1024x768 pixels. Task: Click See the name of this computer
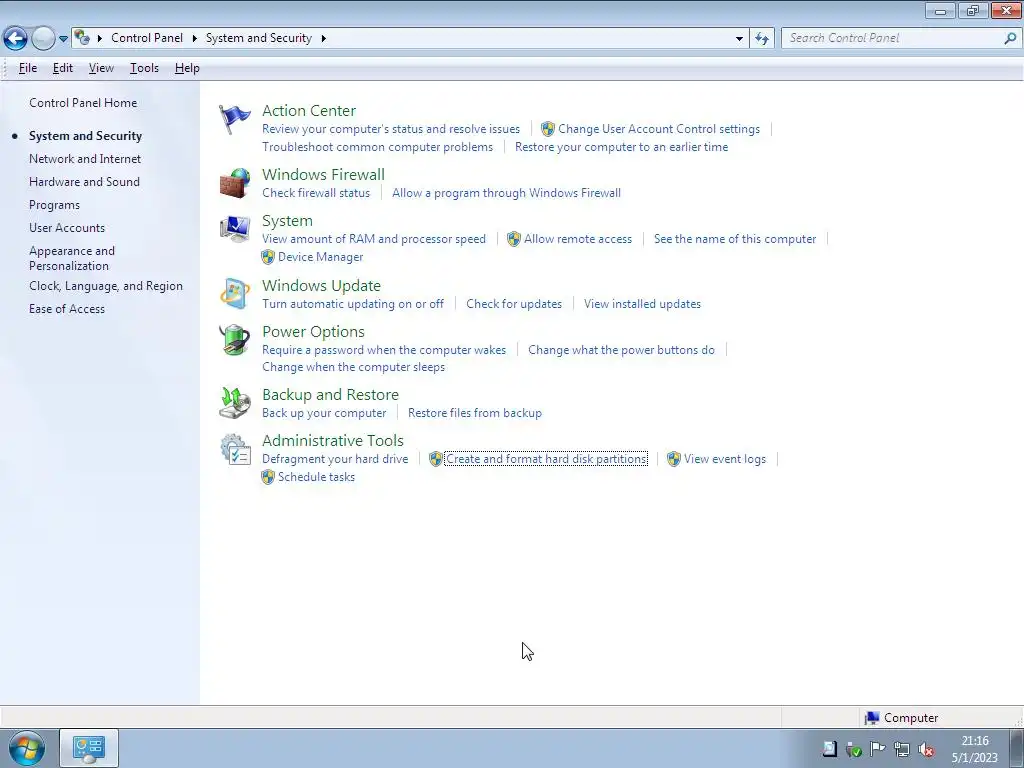pos(735,239)
